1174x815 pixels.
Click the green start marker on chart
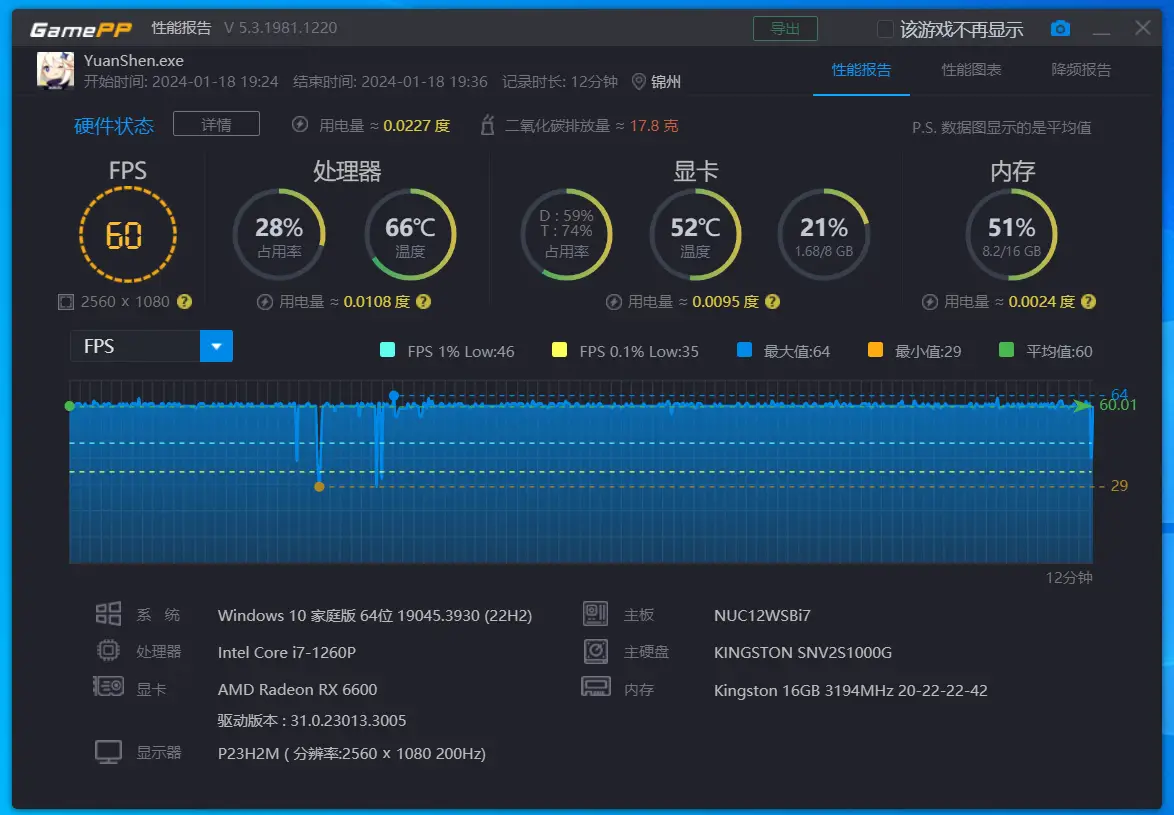pos(70,406)
